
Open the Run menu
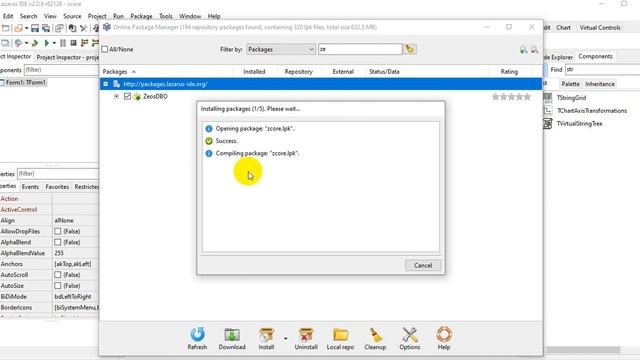pyautogui.click(x=118, y=16)
